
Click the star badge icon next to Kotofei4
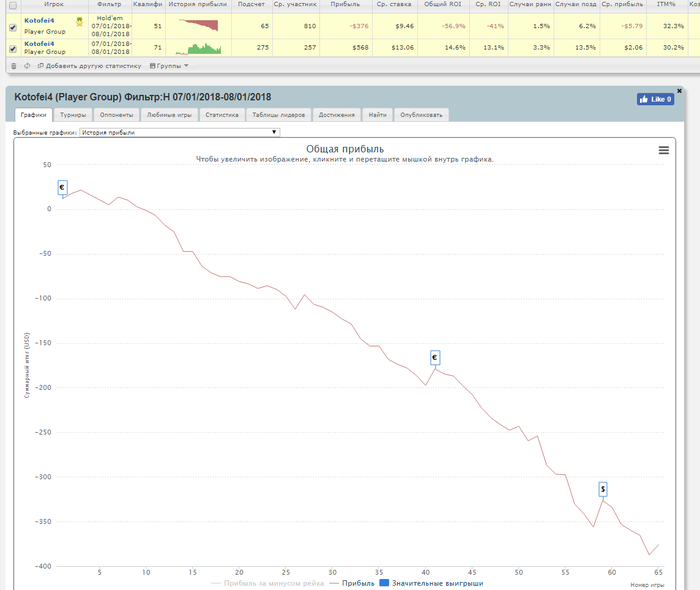click(x=79, y=22)
